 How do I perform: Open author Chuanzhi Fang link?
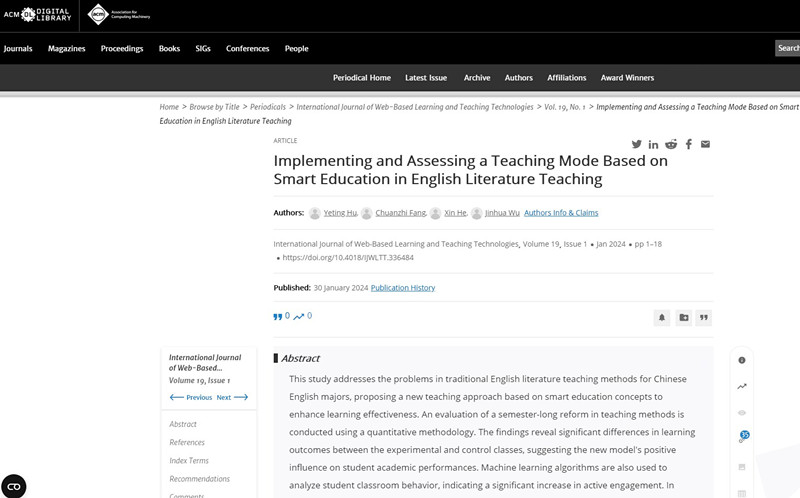(401, 213)
